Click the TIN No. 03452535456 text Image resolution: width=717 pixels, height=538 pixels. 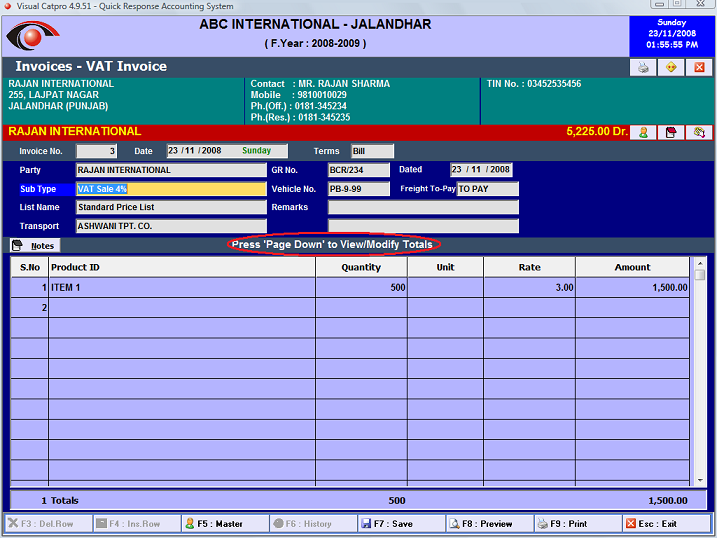(x=534, y=84)
